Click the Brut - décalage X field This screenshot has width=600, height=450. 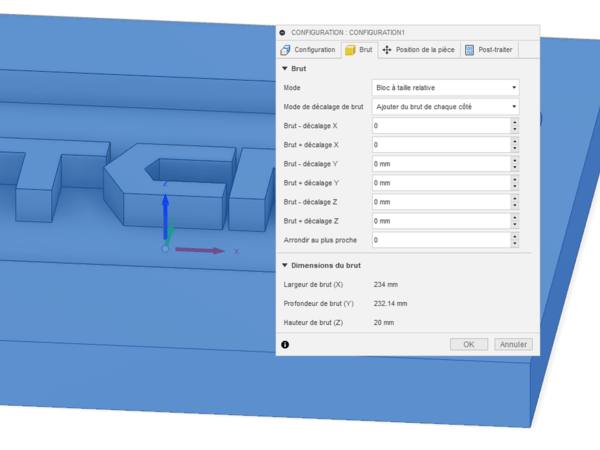440,126
